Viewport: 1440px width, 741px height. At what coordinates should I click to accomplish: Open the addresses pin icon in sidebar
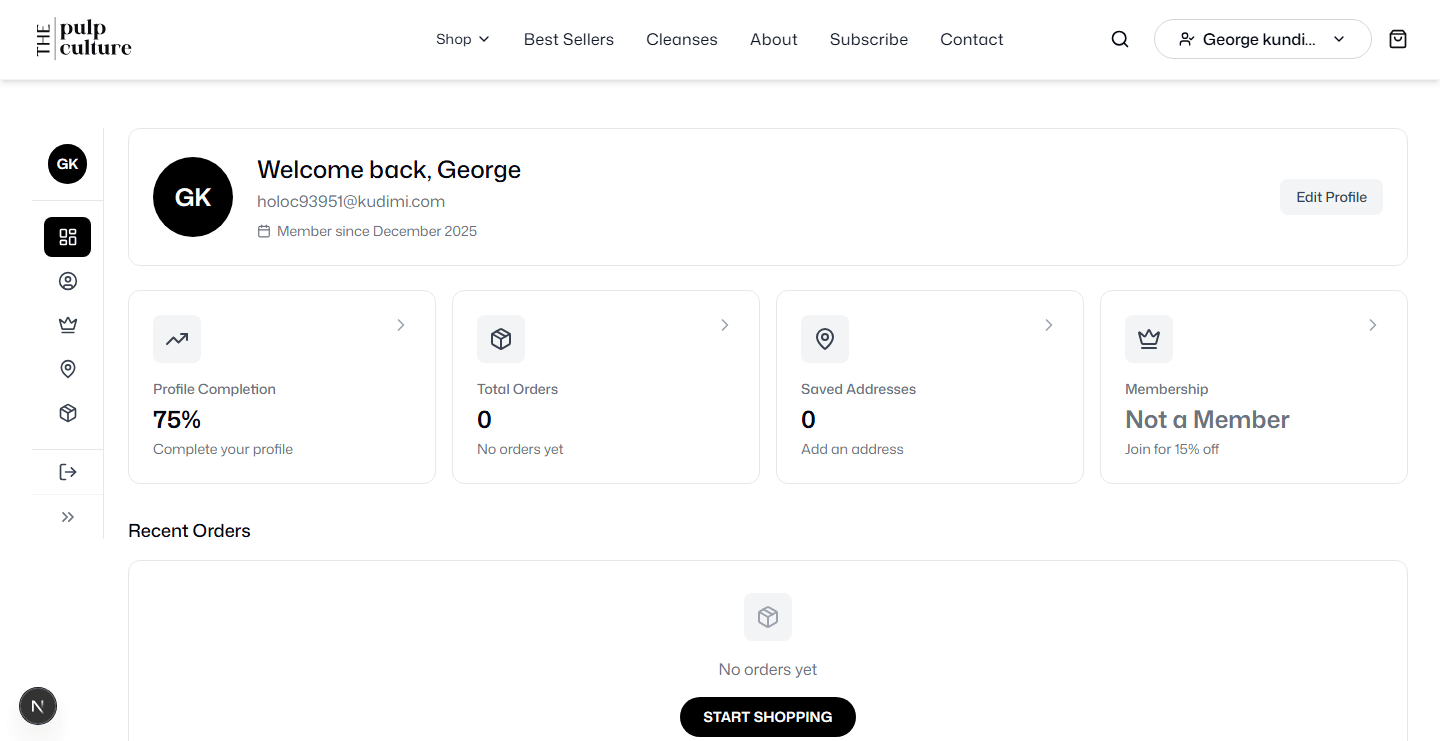pos(68,369)
